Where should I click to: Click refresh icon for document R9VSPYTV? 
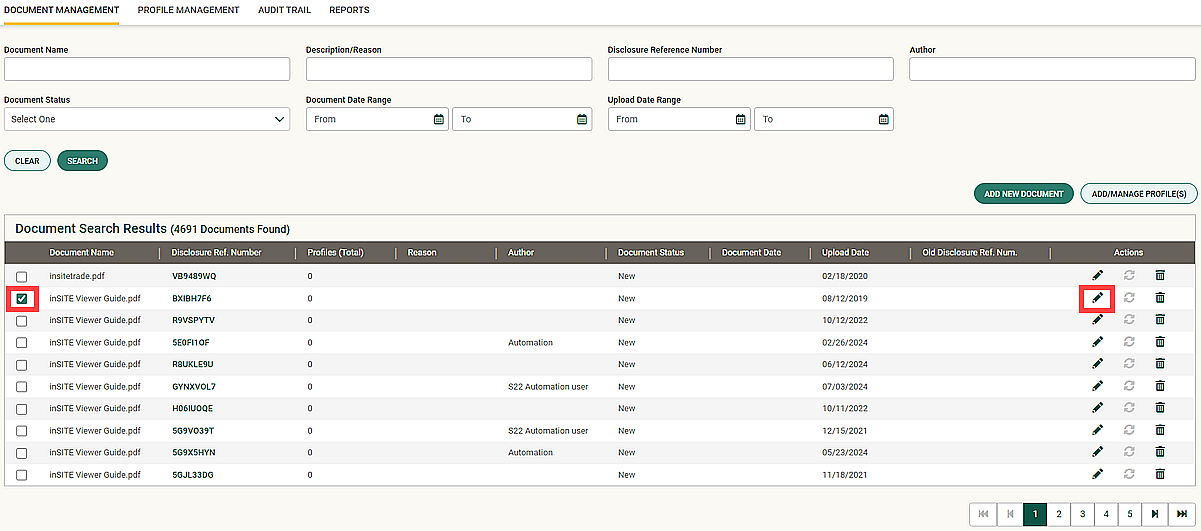click(x=1129, y=319)
